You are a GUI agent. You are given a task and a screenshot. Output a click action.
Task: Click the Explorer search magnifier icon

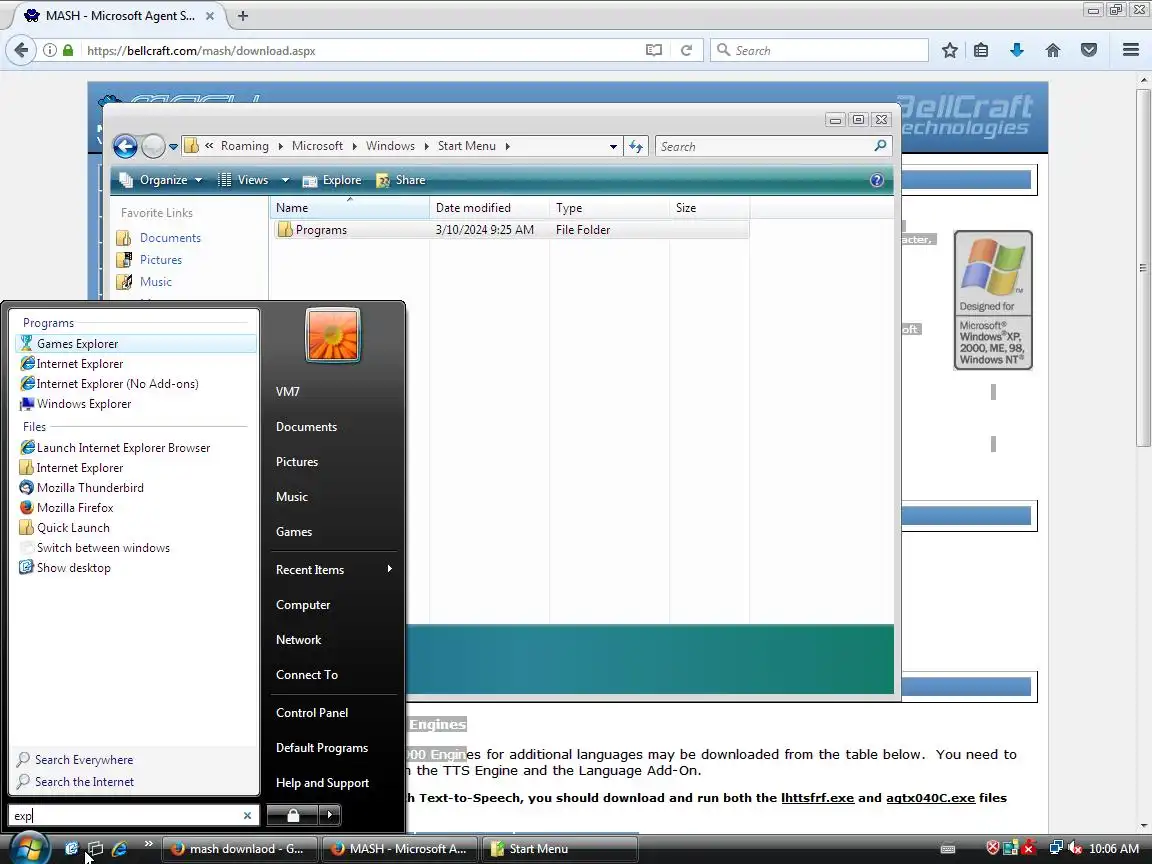point(880,145)
